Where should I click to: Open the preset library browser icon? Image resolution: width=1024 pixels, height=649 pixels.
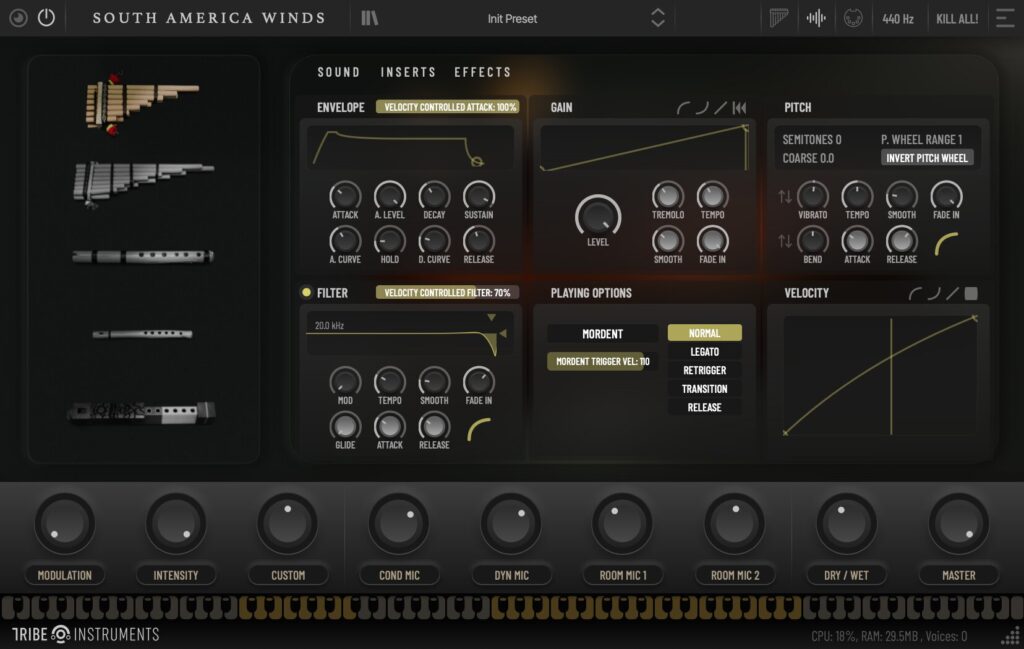[x=370, y=18]
